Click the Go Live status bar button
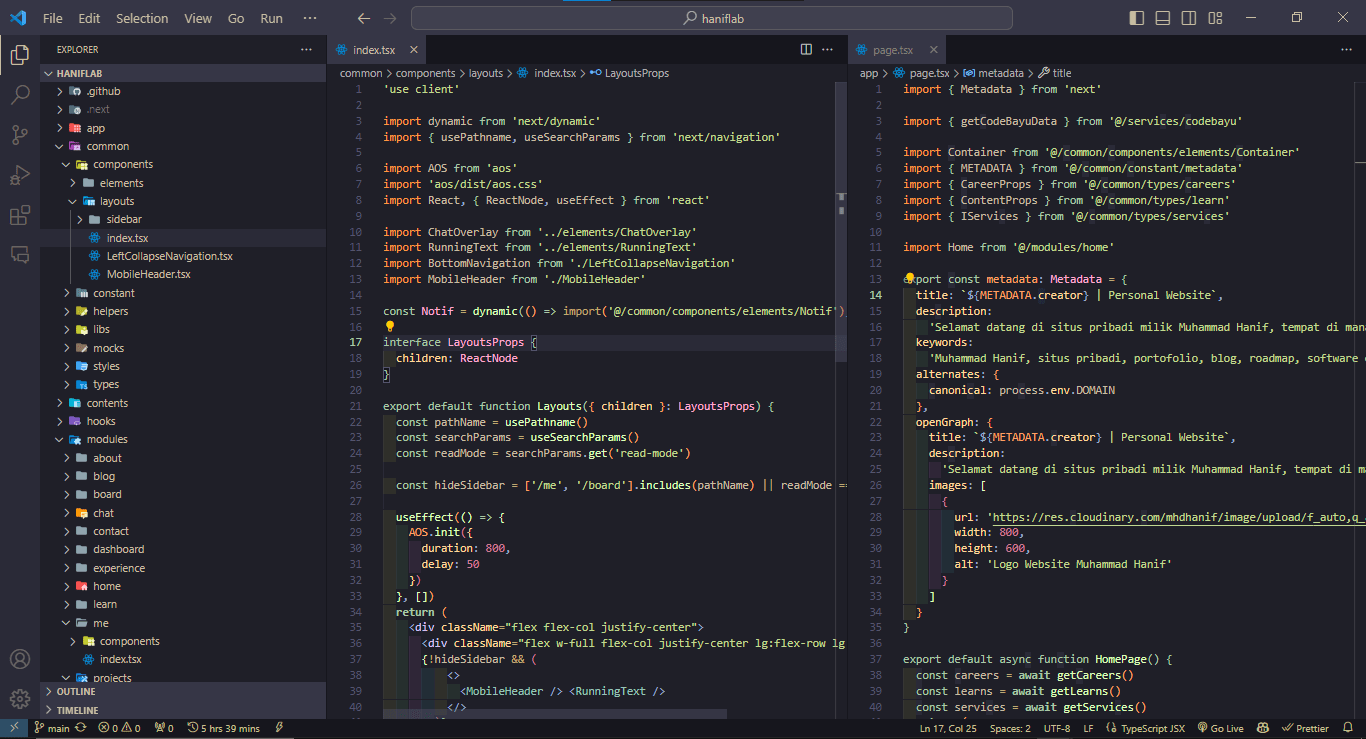Image resolution: width=1366 pixels, height=739 pixels. (1220, 728)
